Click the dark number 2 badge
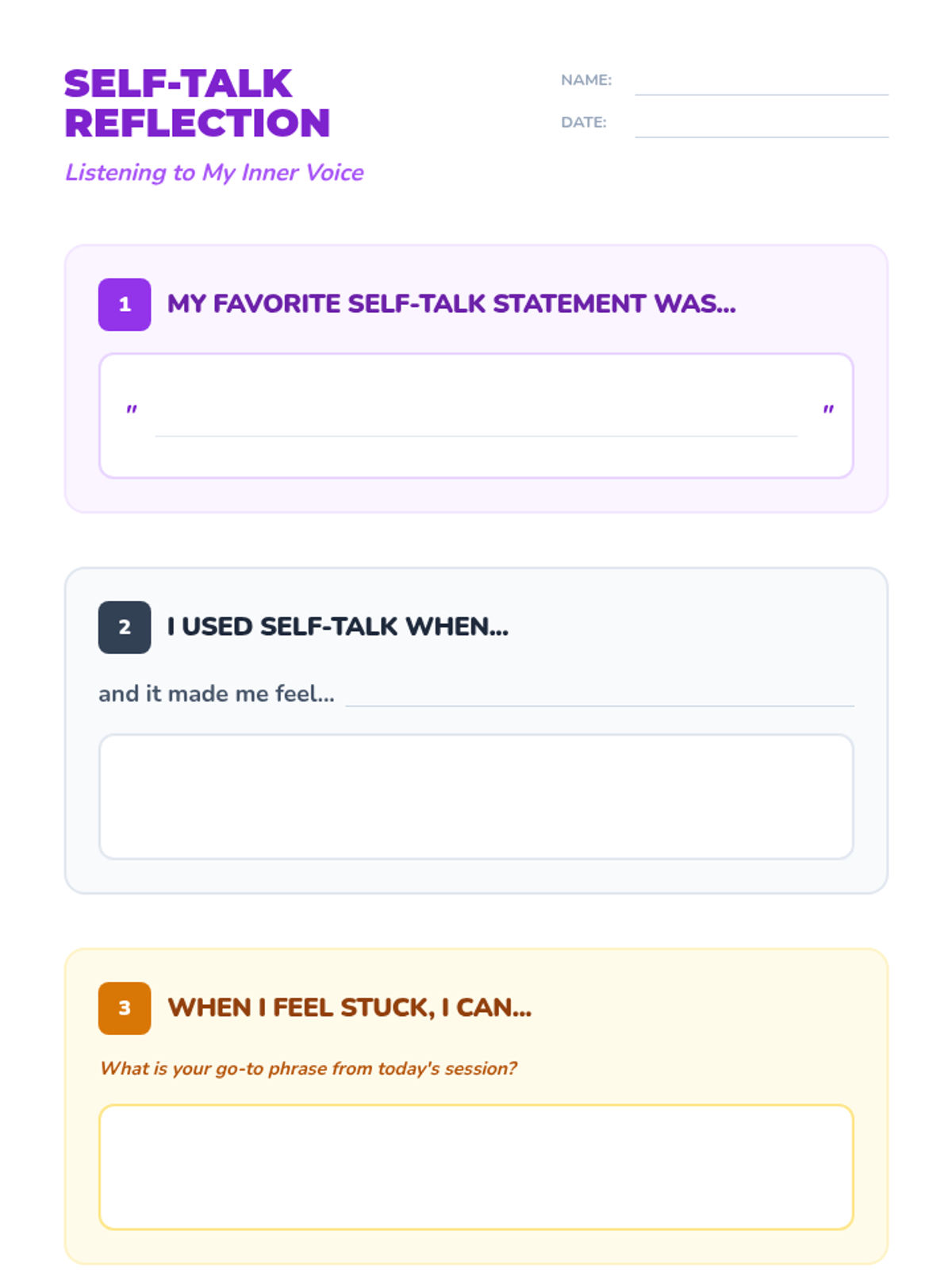 125,627
